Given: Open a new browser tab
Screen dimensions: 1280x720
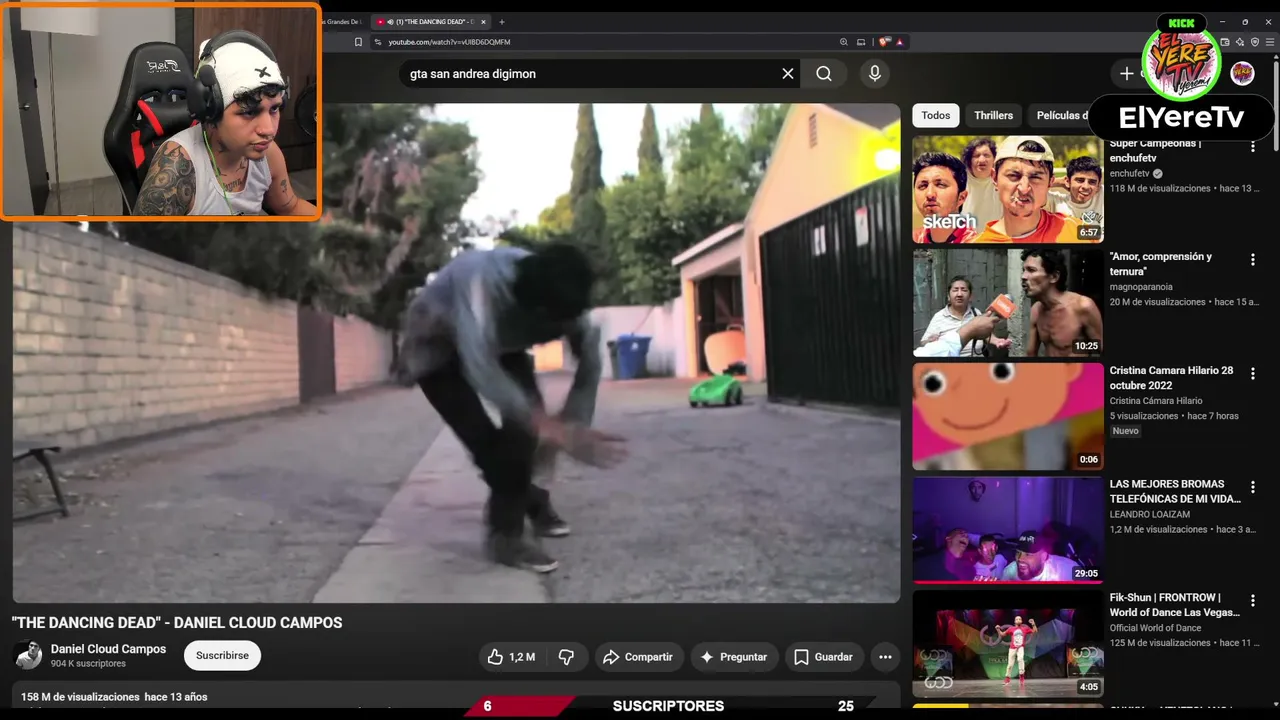Looking at the screenshot, I should click(502, 22).
